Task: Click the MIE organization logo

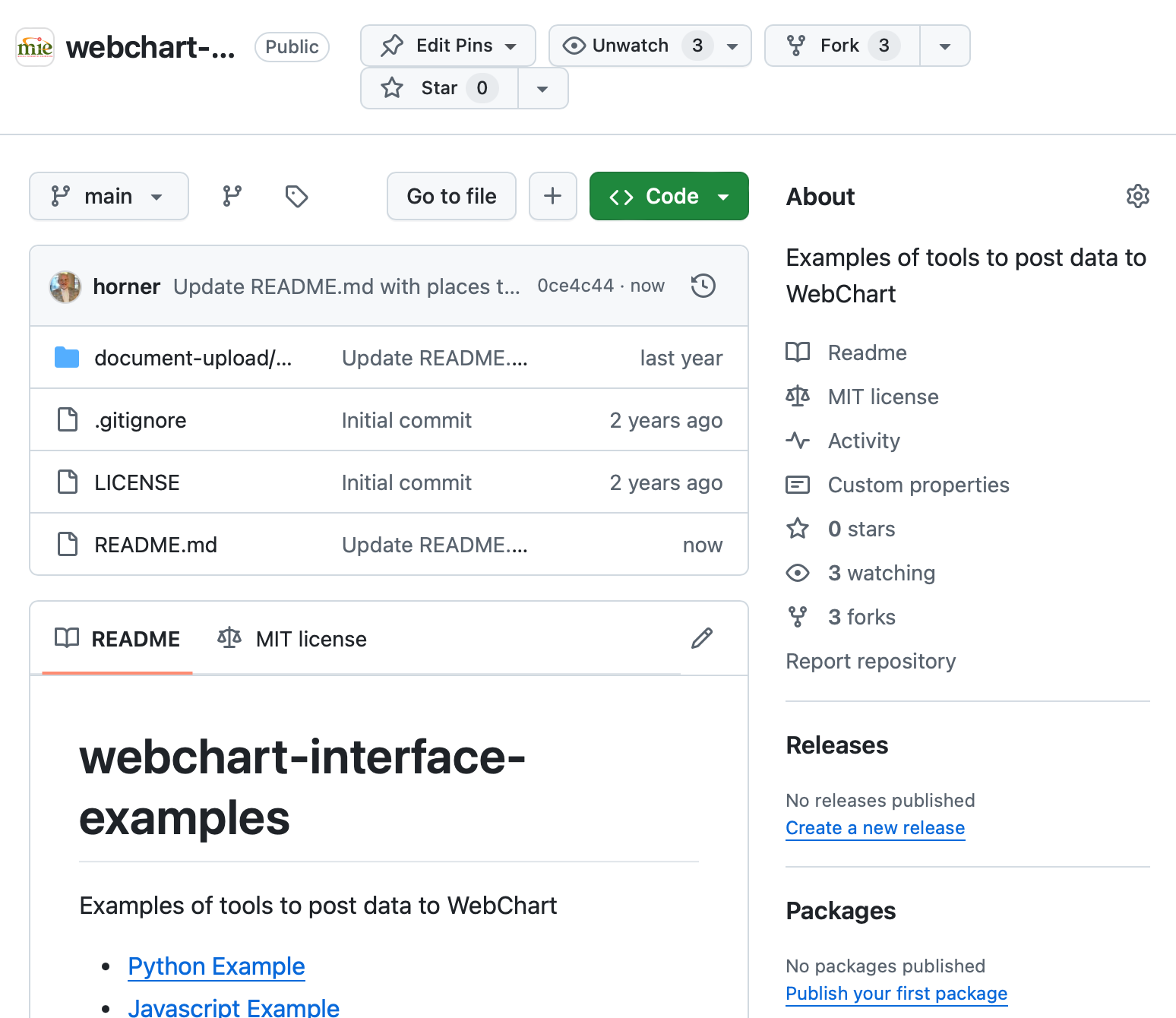Action: 35,47
